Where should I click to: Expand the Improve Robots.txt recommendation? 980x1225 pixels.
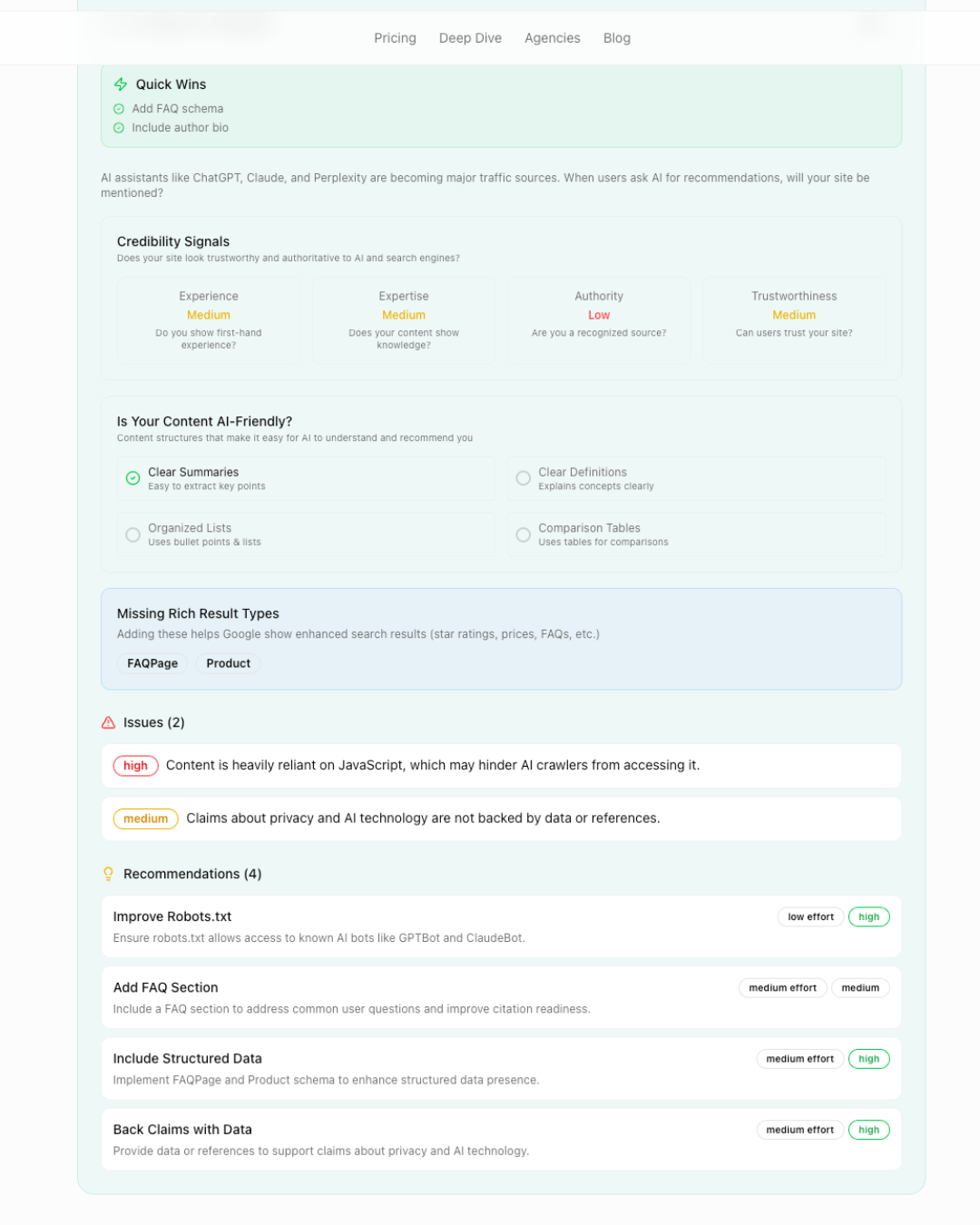pyautogui.click(x=502, y=926)
